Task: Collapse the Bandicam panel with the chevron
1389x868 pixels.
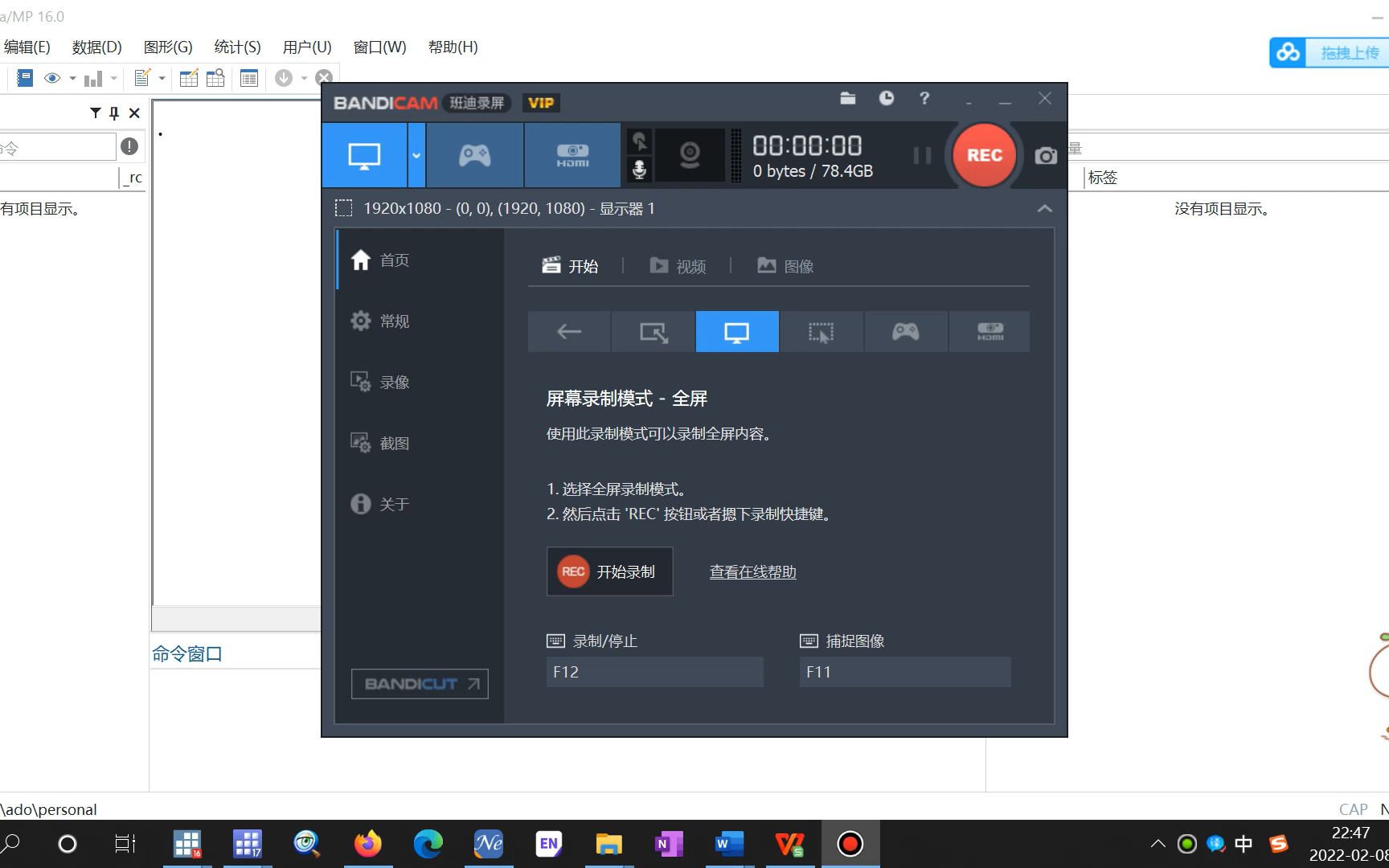Action: (x=1044, y=208)
